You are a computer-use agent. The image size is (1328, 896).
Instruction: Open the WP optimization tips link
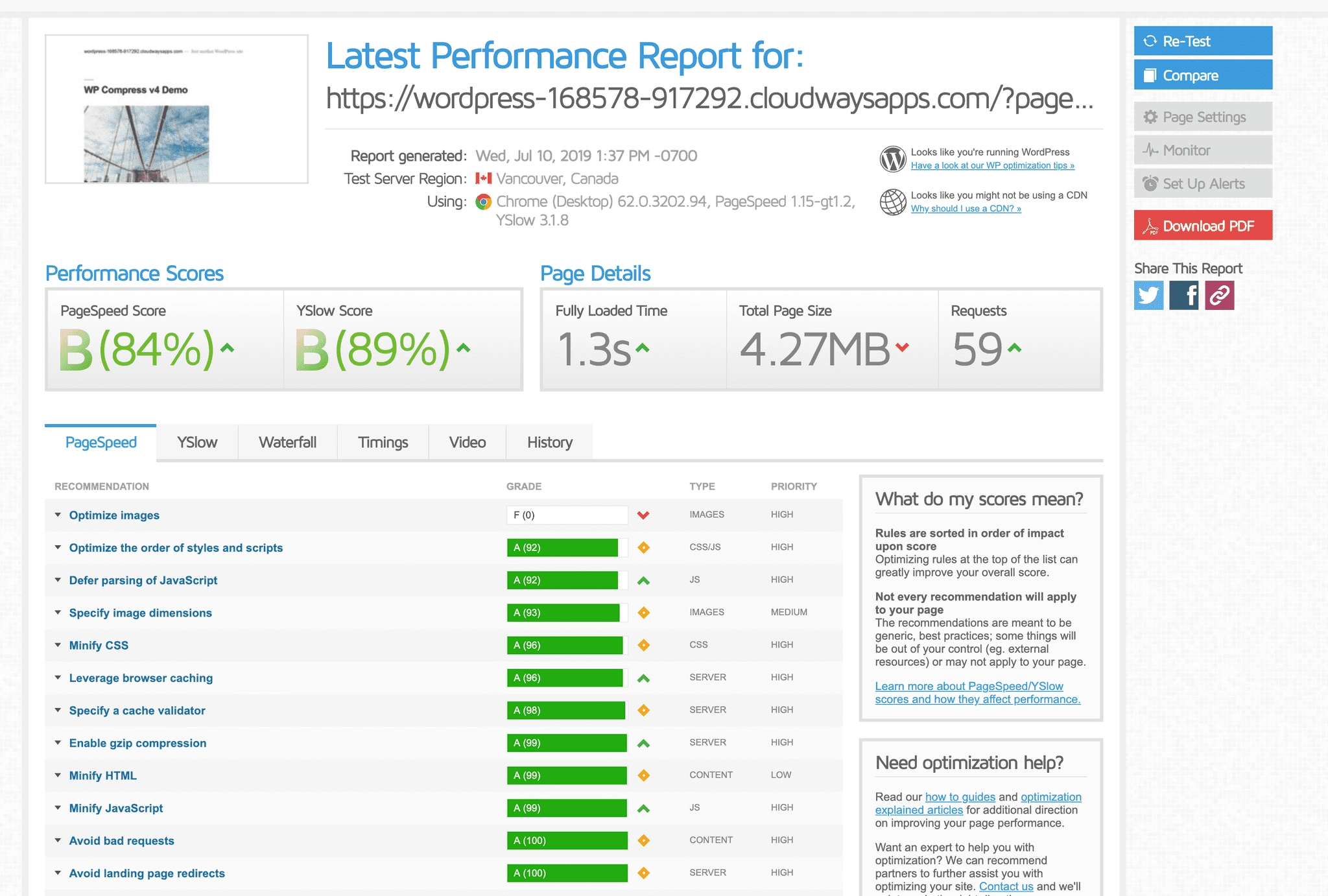click(x=992, y=166)
